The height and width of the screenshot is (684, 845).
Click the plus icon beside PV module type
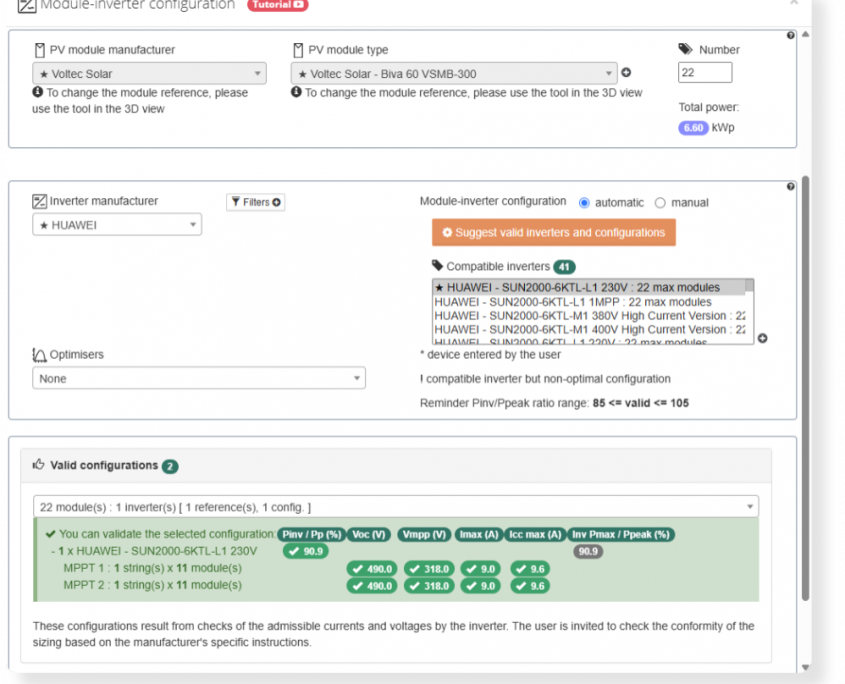click(626, 72)
